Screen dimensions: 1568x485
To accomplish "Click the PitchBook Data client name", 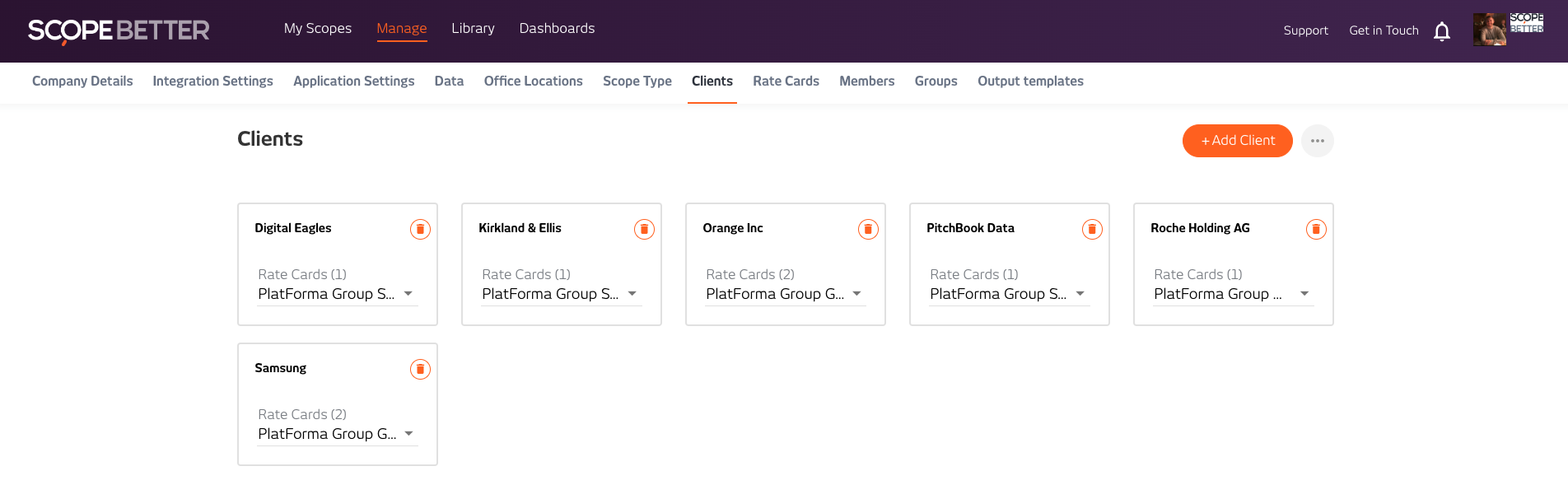I will pos(970,228).
